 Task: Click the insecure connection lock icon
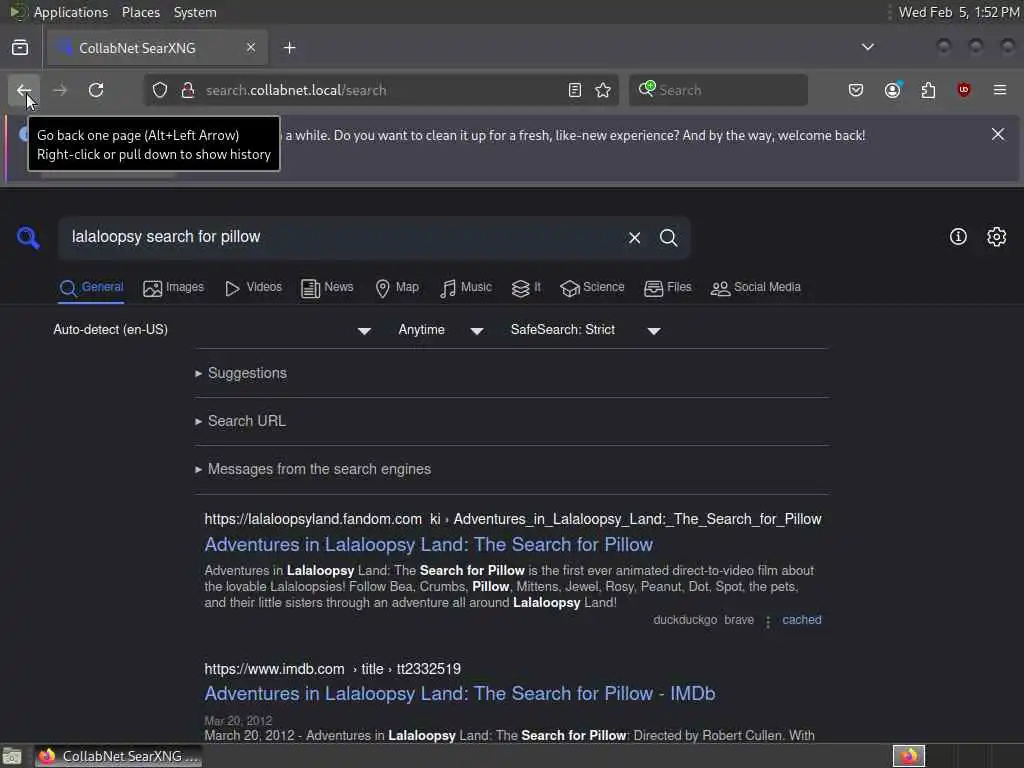188,90
